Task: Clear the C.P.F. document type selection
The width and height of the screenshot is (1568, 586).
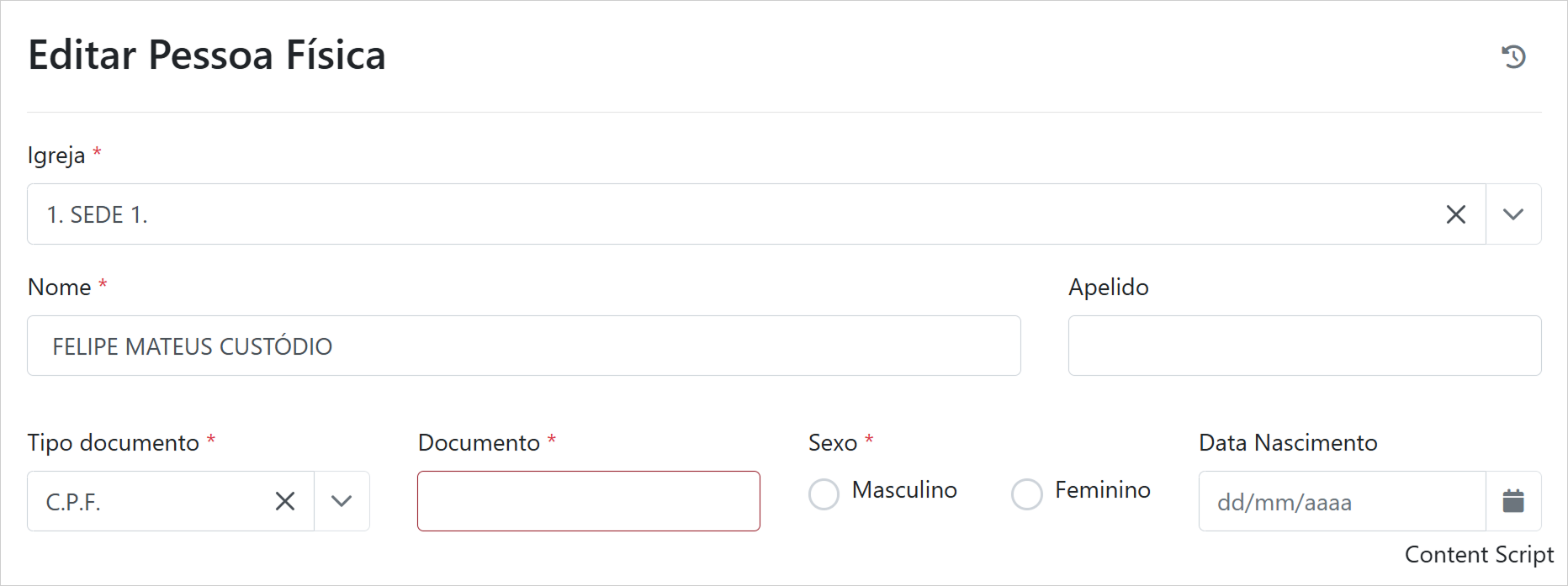Action: tap(285, 501)
